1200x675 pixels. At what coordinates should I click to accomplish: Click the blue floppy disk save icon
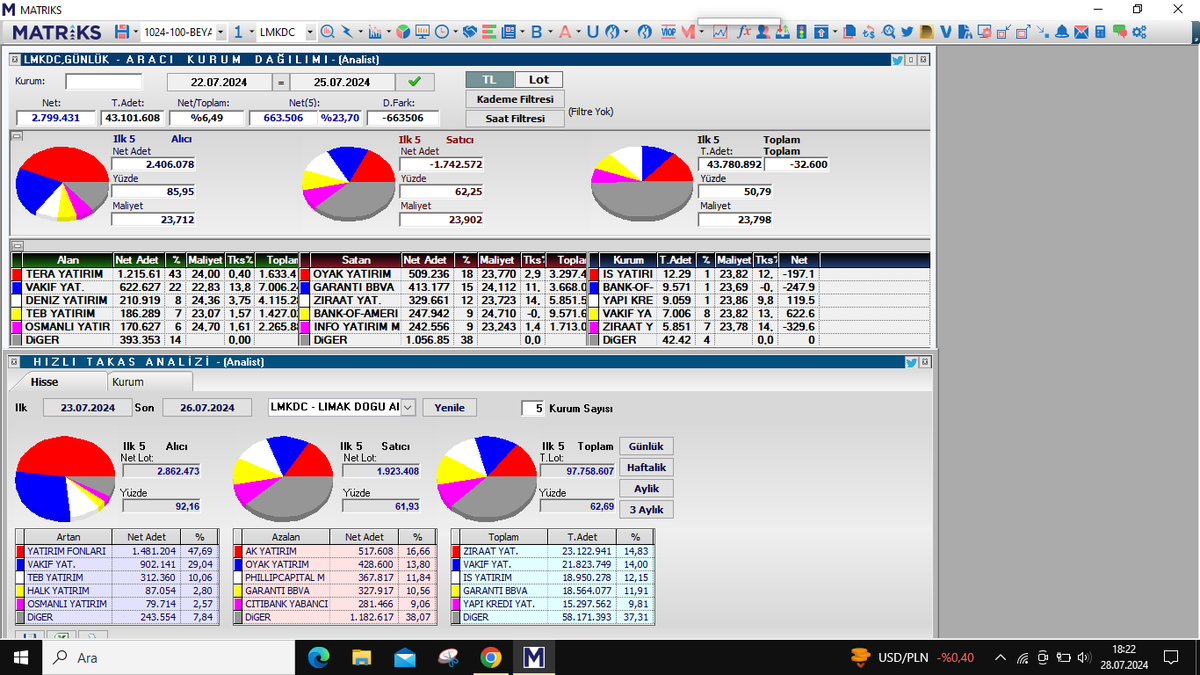121,32
